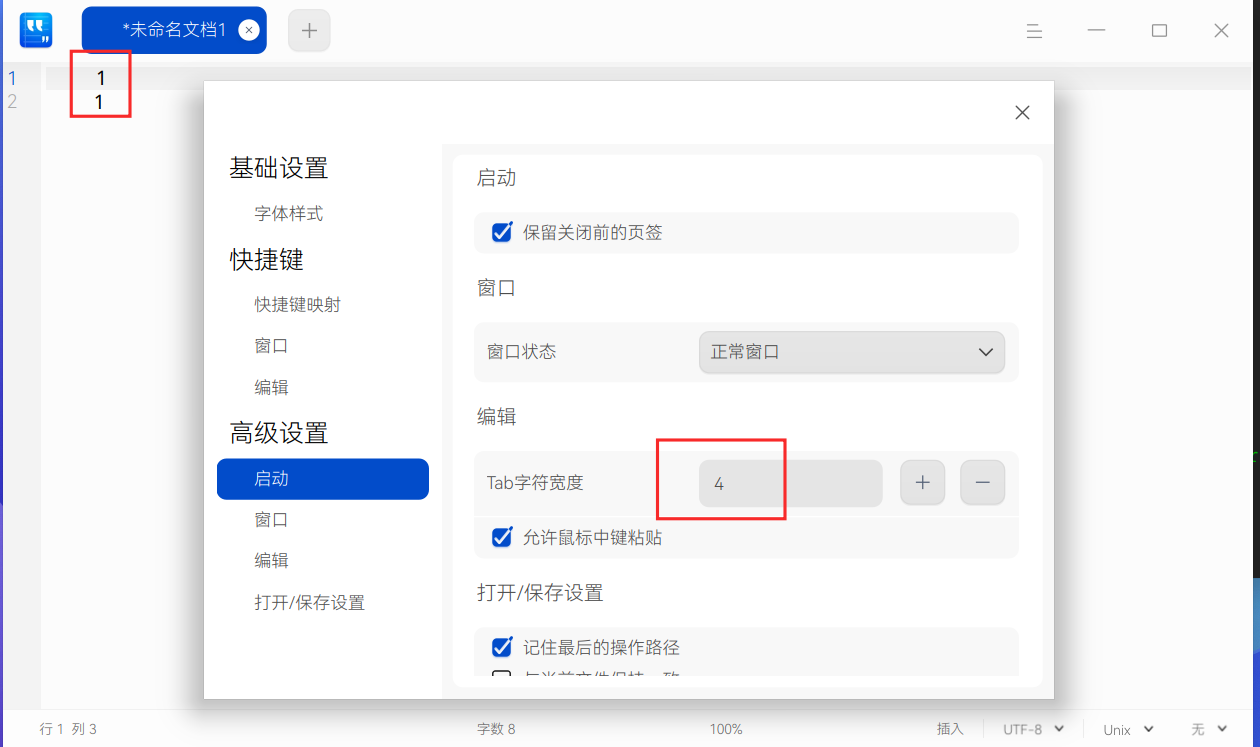This screenshot has width=1260, height=747.
Task: Click 字数 8 in status bar
Action: tap(496, 729)
